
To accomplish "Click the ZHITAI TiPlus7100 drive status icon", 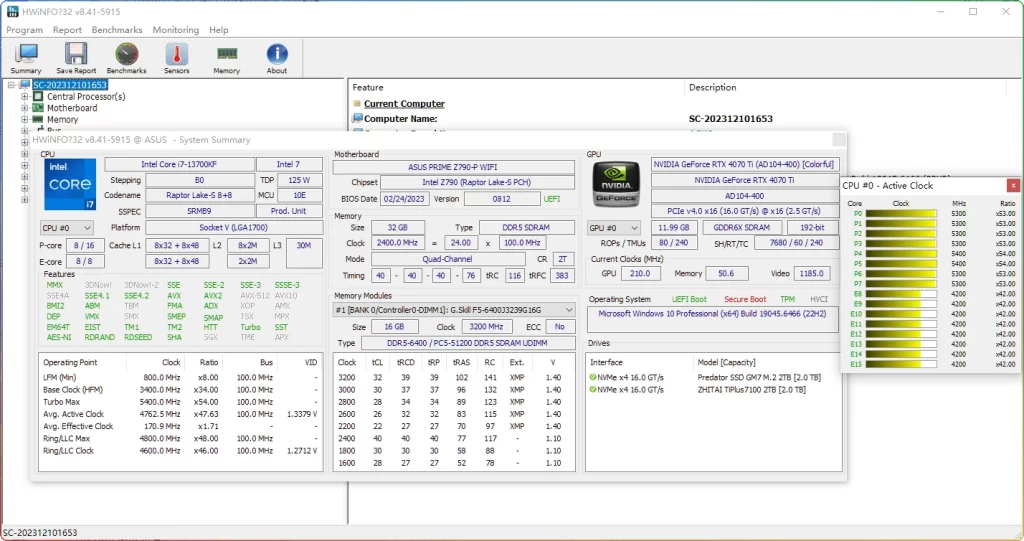I will [x=593, y=389].
